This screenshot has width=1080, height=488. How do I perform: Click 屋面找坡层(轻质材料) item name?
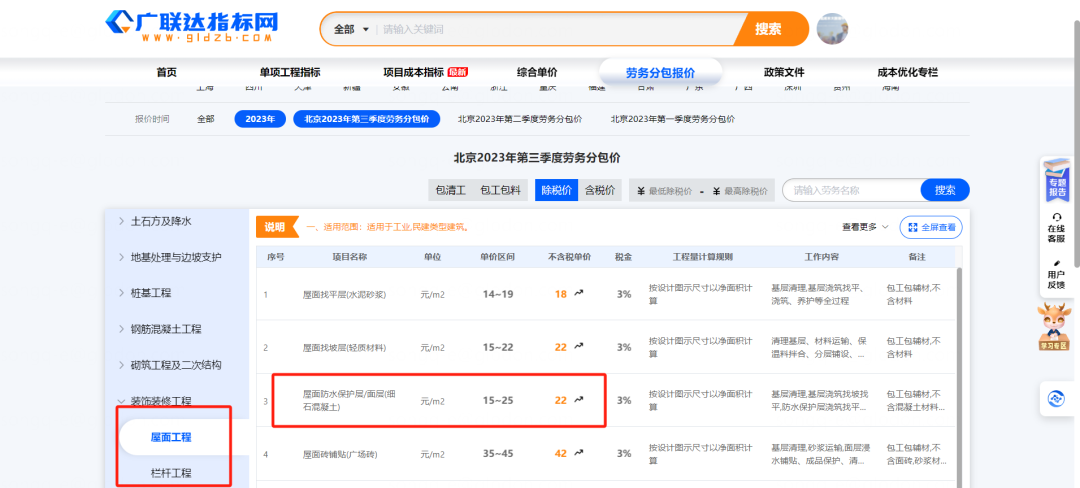pyautogui.click(x=344, y=348)
